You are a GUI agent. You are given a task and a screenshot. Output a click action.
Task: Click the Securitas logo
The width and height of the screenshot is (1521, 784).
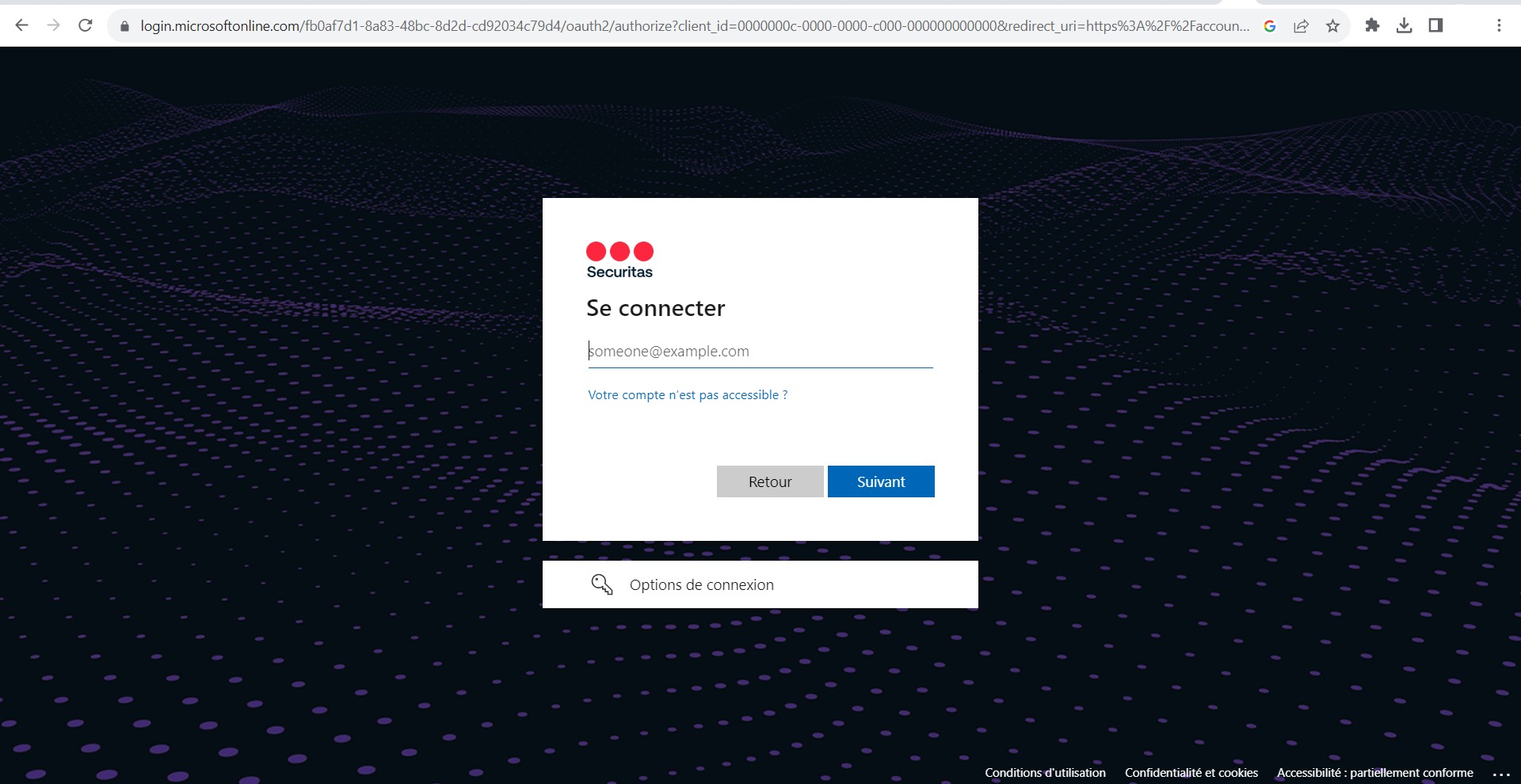point(619,260)
